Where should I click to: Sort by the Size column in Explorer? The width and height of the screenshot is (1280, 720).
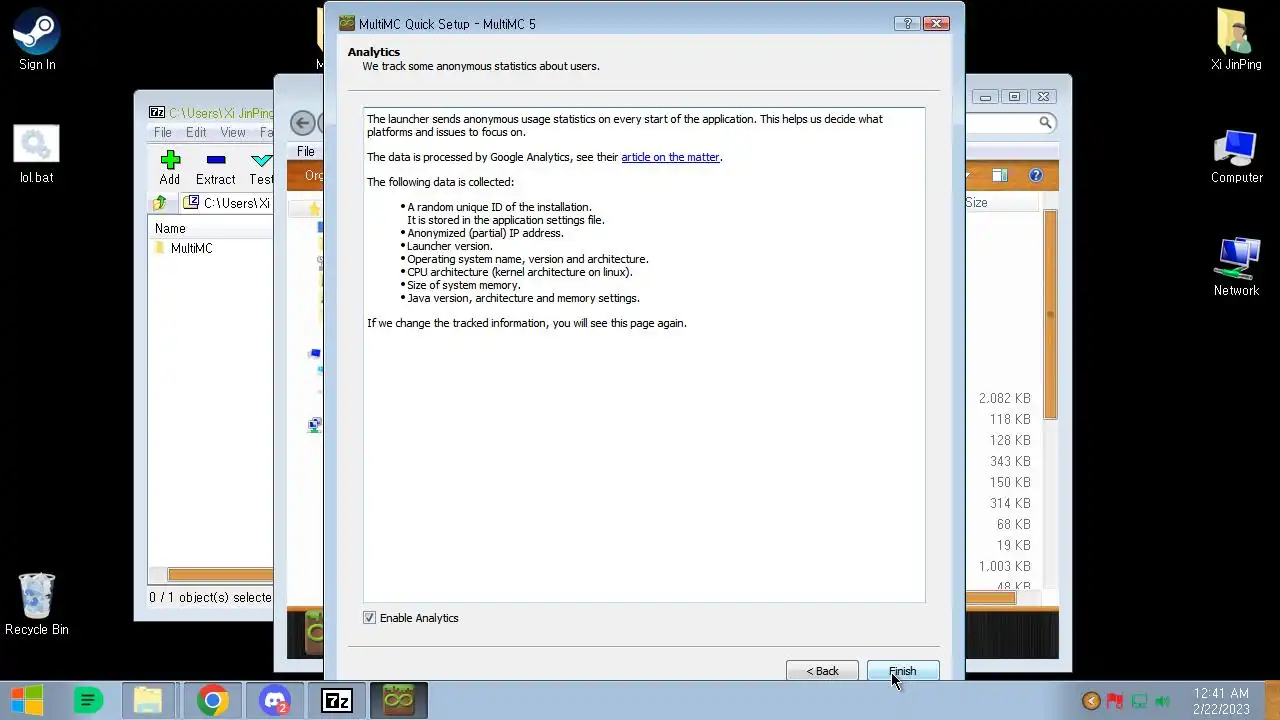click(x=1003, y=202)
